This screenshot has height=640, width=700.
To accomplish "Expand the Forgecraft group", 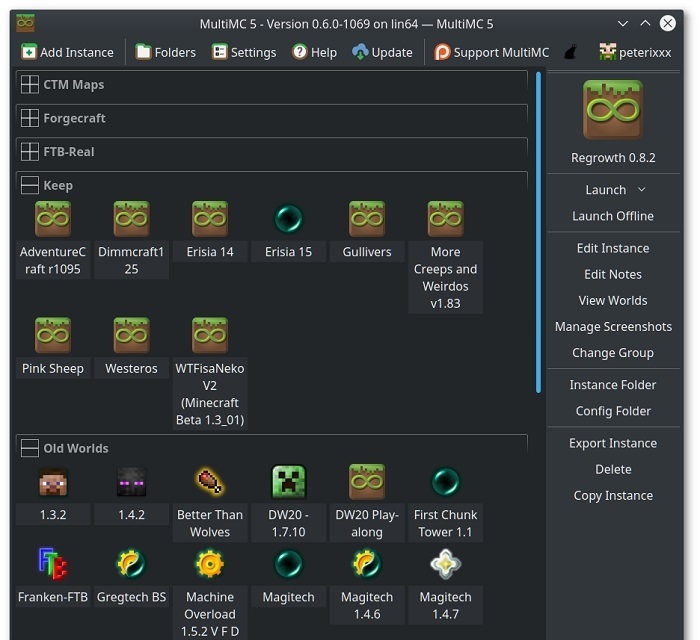I will [x=30, y=118].
